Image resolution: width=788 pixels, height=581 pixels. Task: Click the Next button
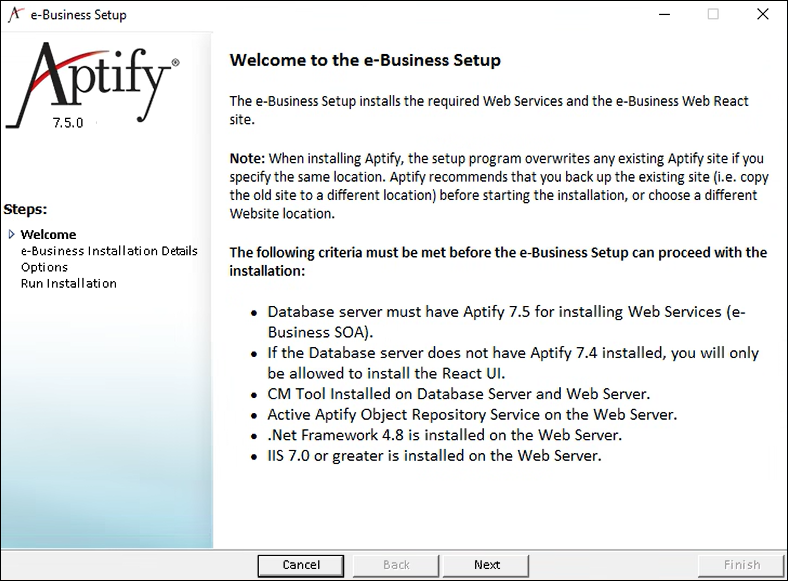click(485, 565)
